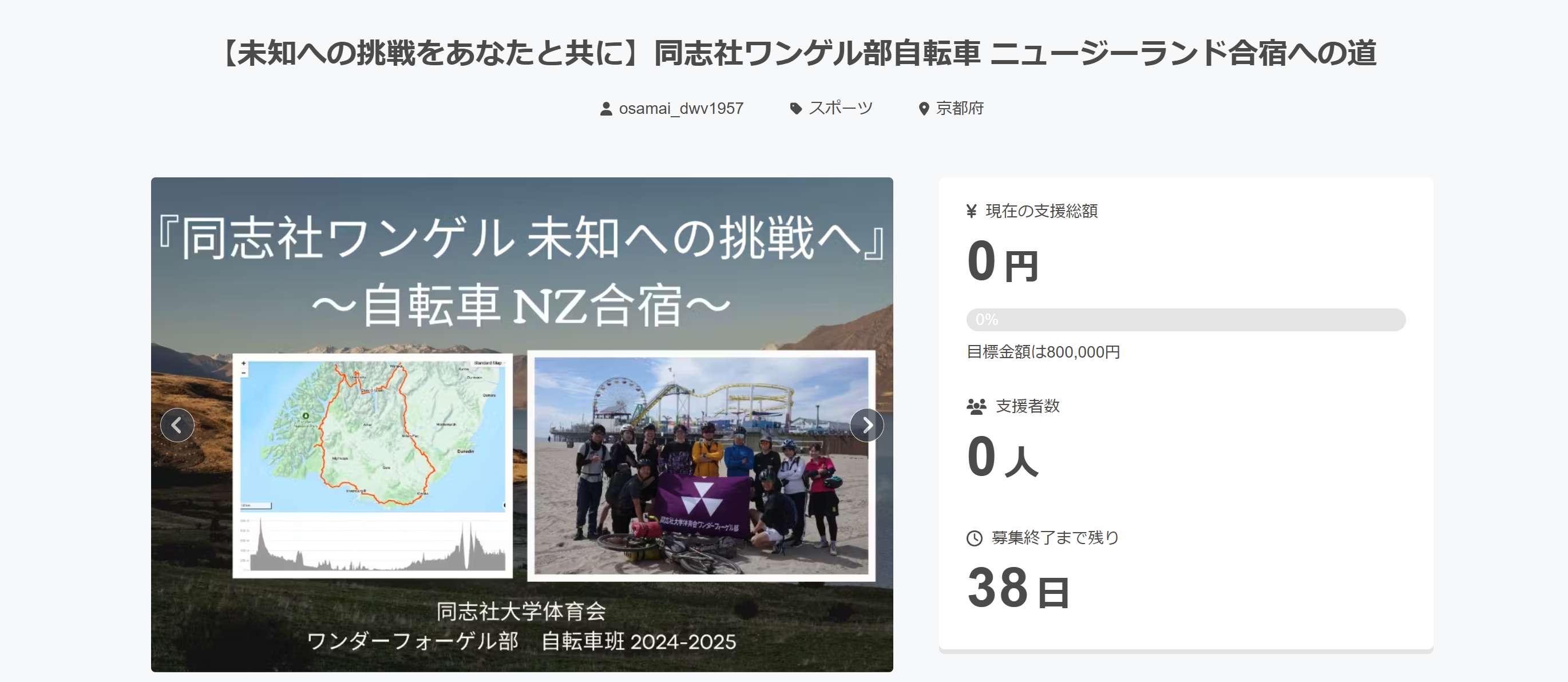
Task: Click the yen icon beside 現在の支援総額
Action: coord(972,211)
